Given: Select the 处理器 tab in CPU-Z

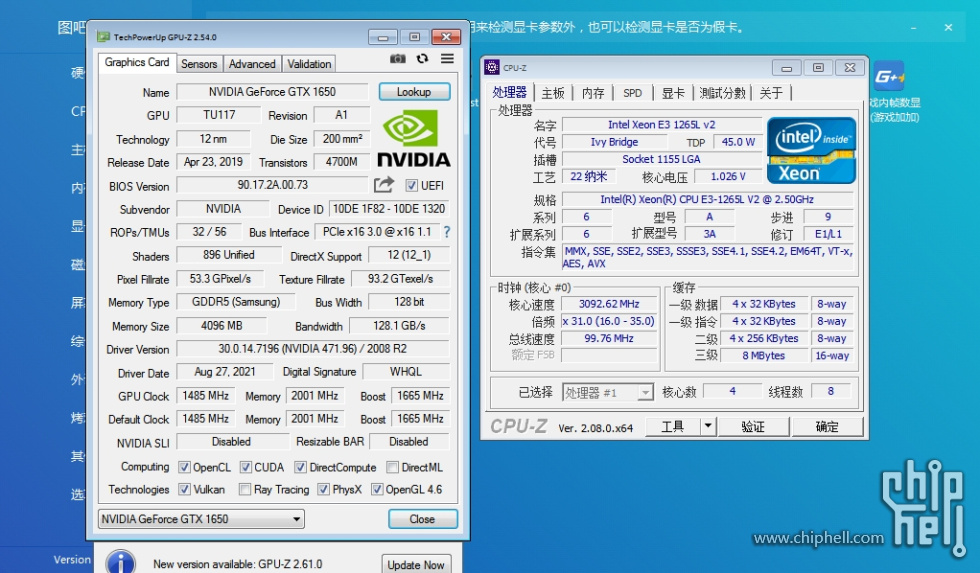Looking at the screenshot, I should click(x=509, y=92).
